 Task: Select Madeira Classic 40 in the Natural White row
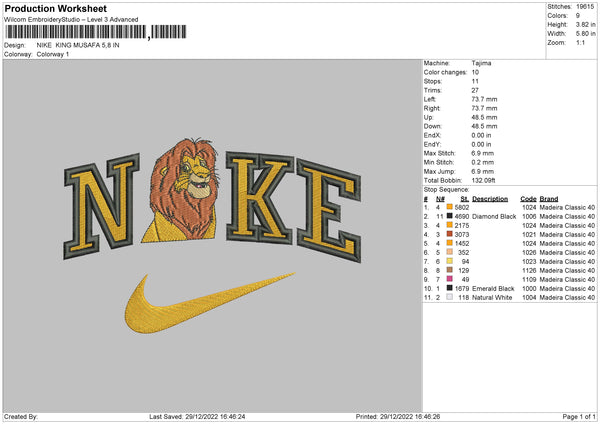567,297
